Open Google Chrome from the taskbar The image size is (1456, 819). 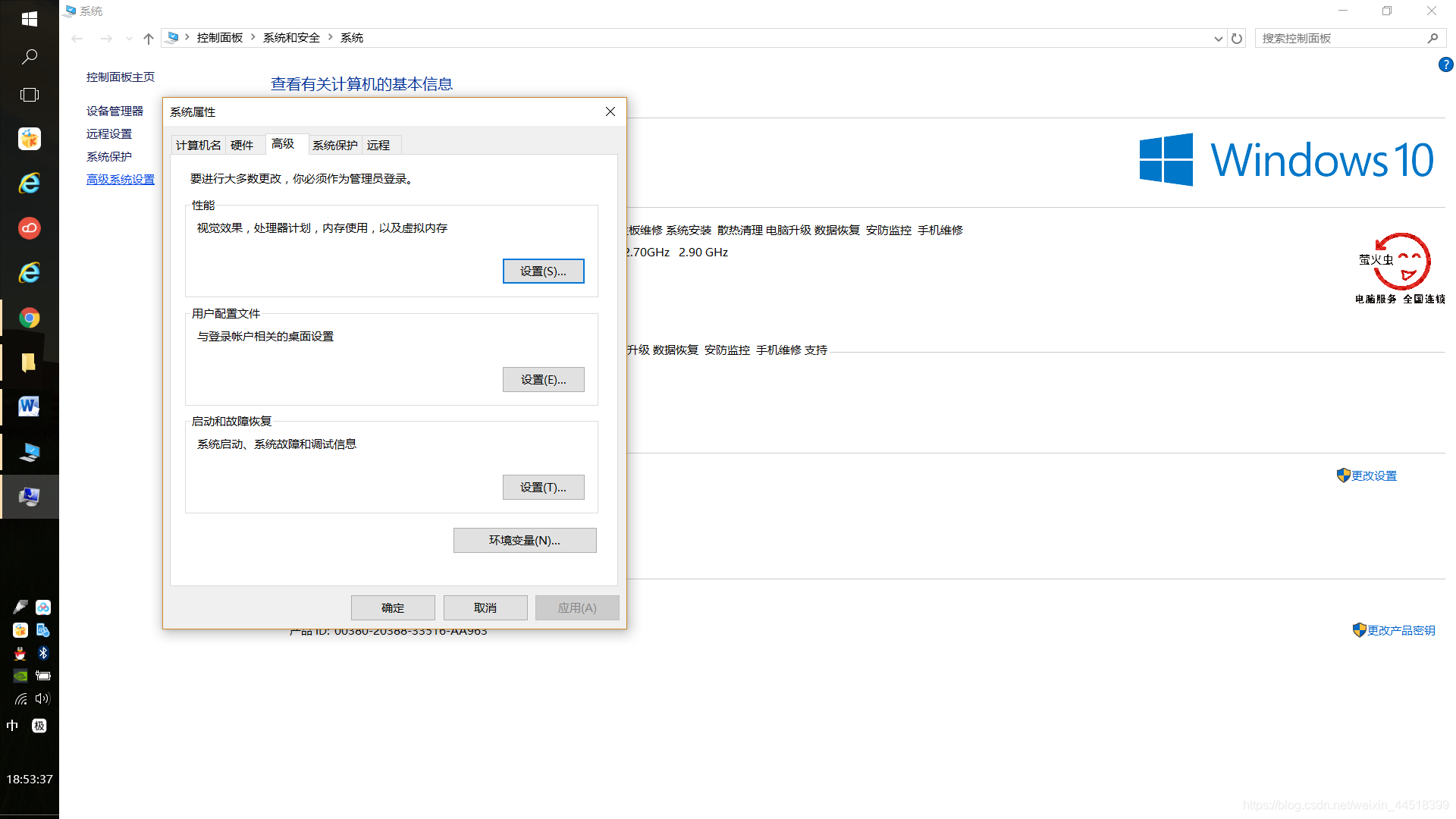(x=30, y=318)
